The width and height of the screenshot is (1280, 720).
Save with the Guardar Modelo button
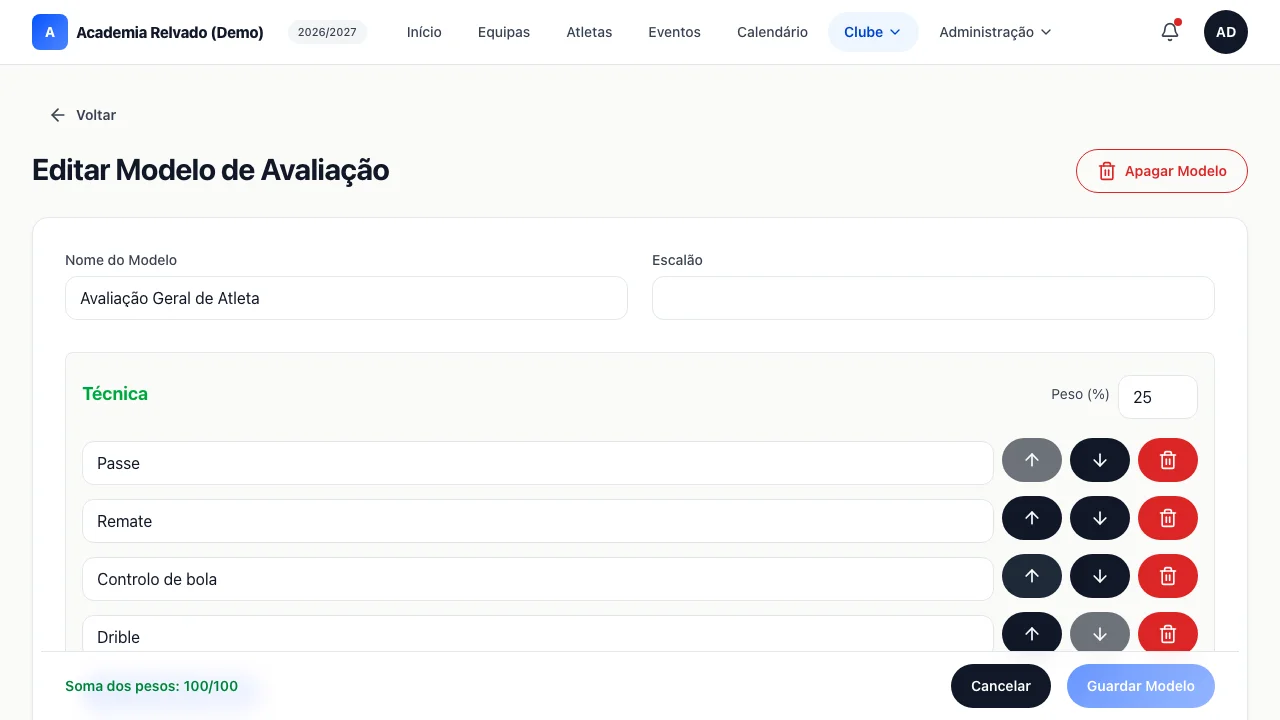[1141, 686]
